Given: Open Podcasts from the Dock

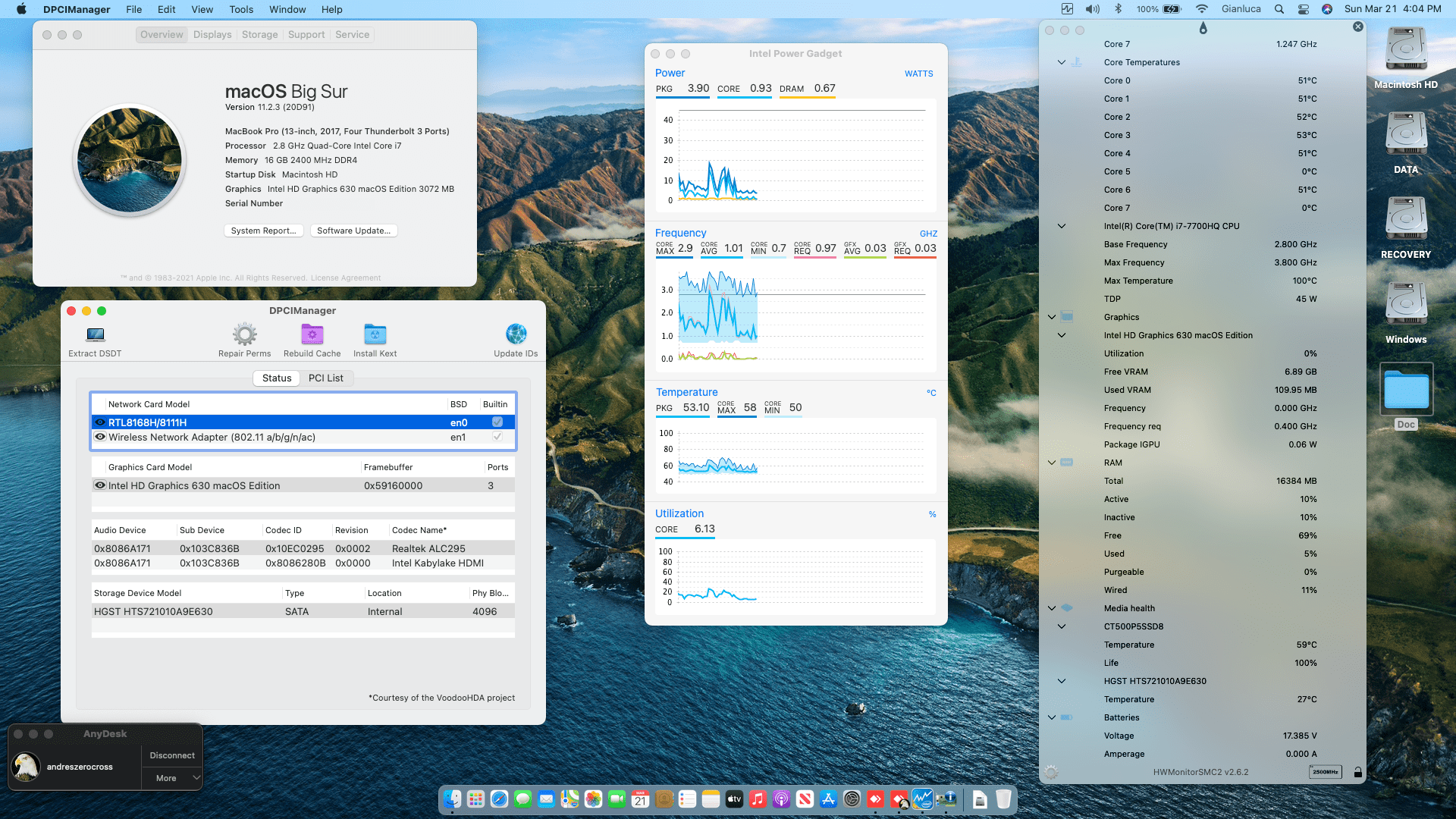Looking at the screenshot, I should [x=781, y=799].
